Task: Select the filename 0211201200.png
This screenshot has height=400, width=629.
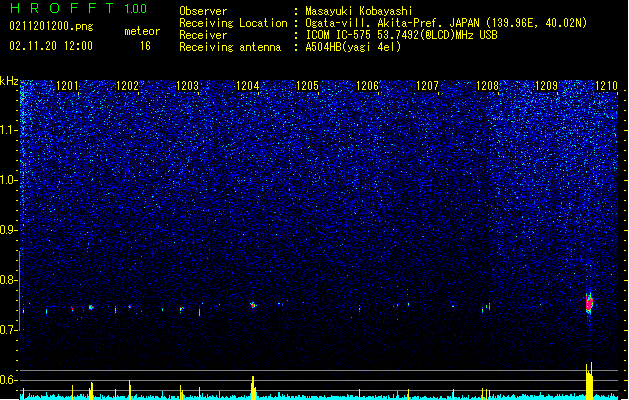Action: pos(51,26)
